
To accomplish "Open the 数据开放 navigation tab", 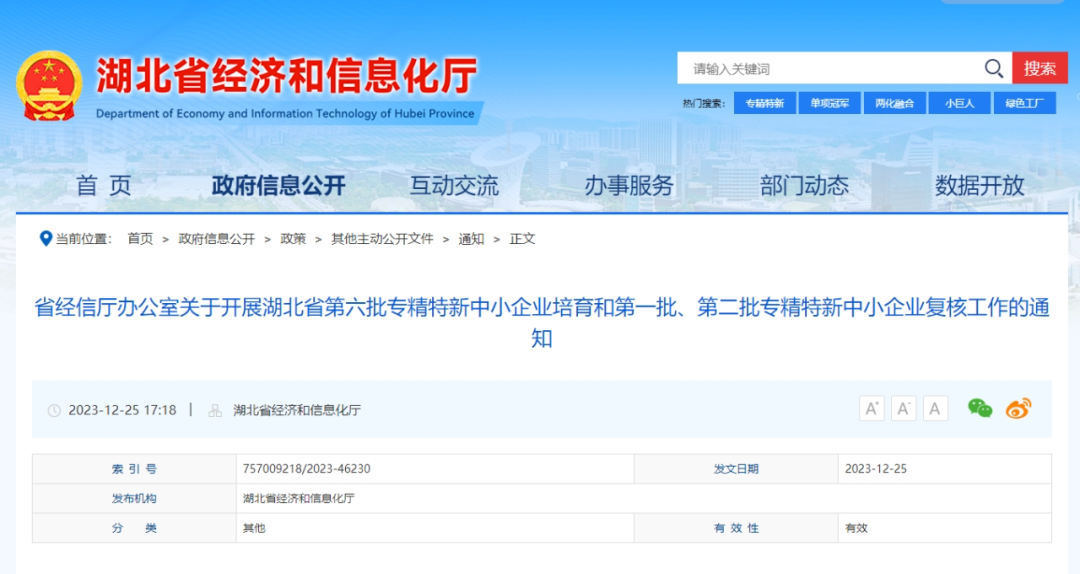I will (979, 185).
